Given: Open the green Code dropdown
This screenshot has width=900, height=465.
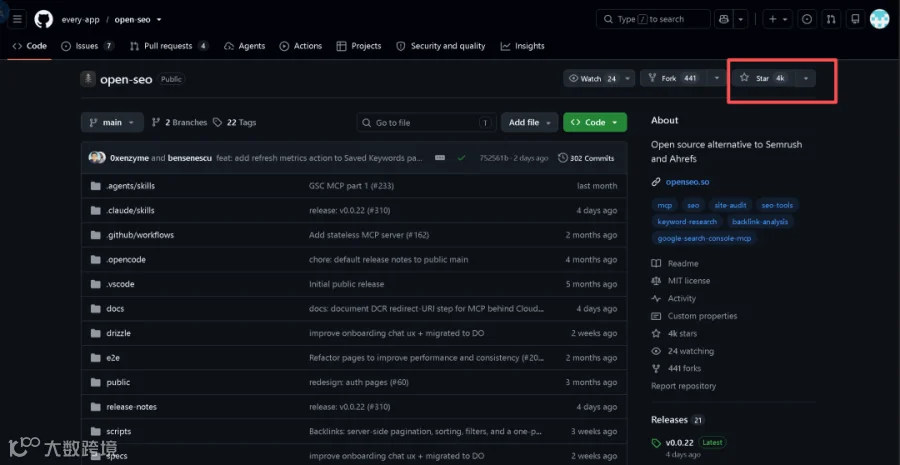Looking at the screenshot, I should [x=595, y=122].
